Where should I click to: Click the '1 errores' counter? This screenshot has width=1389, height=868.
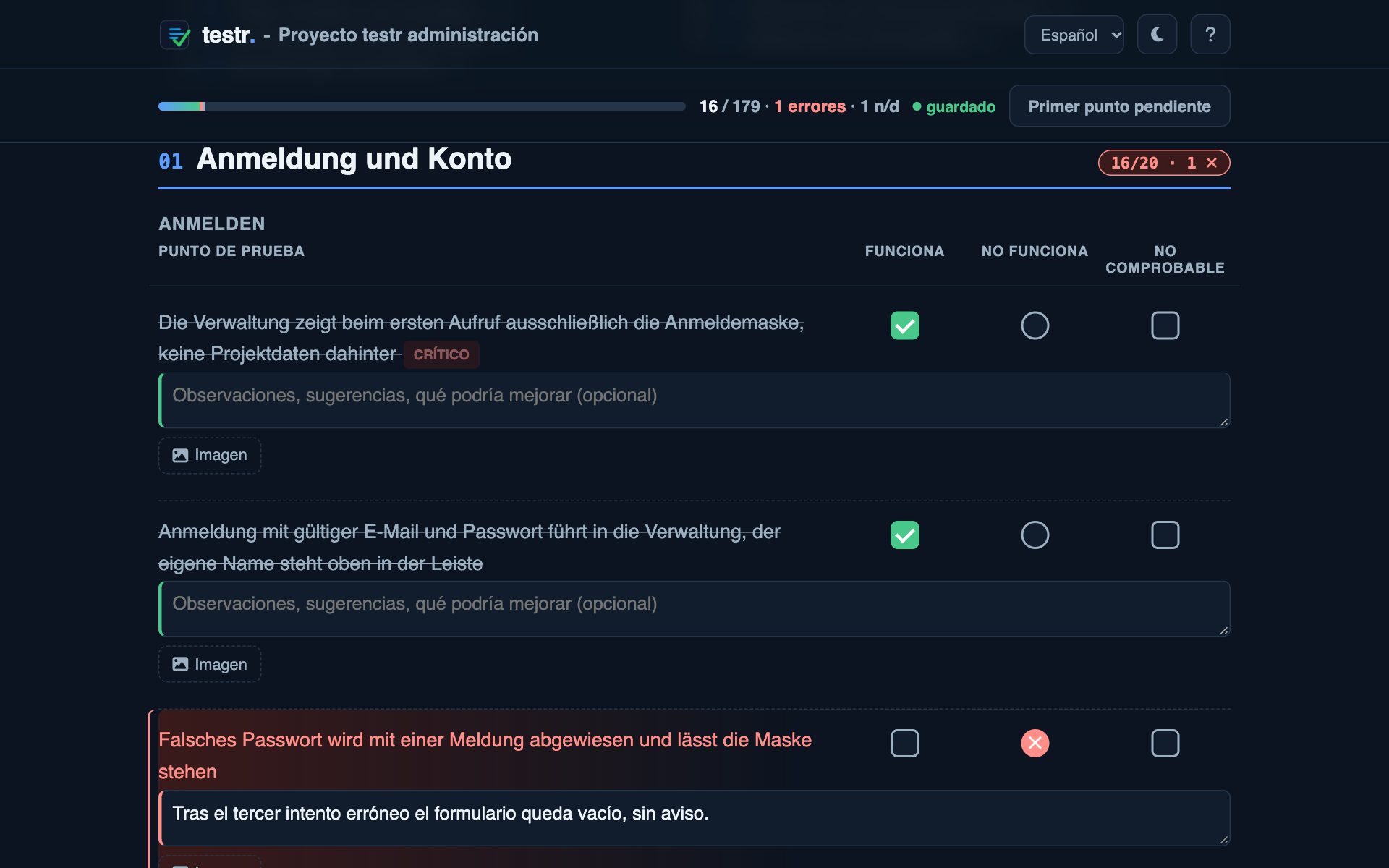click(810, 106)
